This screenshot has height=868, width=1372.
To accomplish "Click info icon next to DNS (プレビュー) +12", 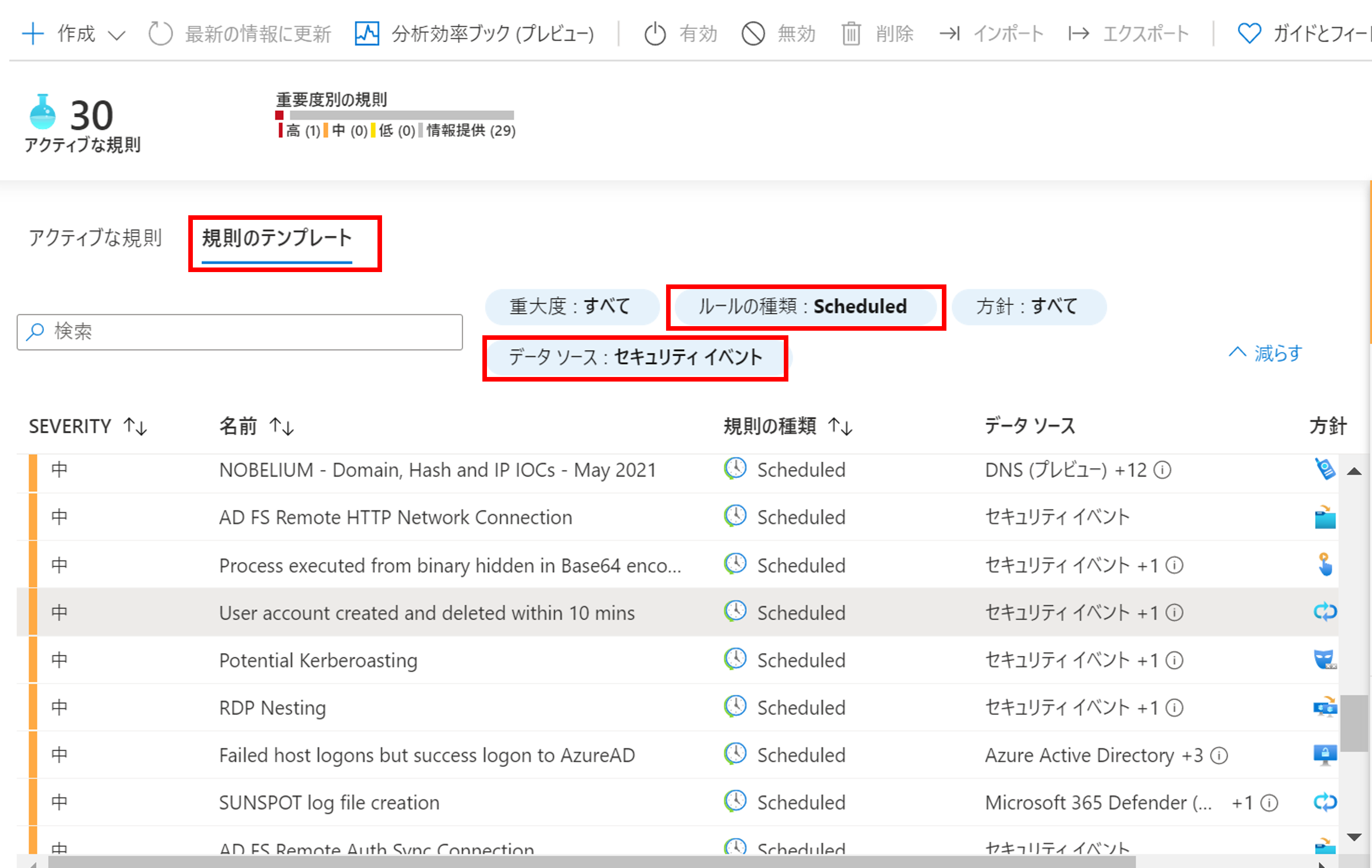I will click(x=1162, y=470).
